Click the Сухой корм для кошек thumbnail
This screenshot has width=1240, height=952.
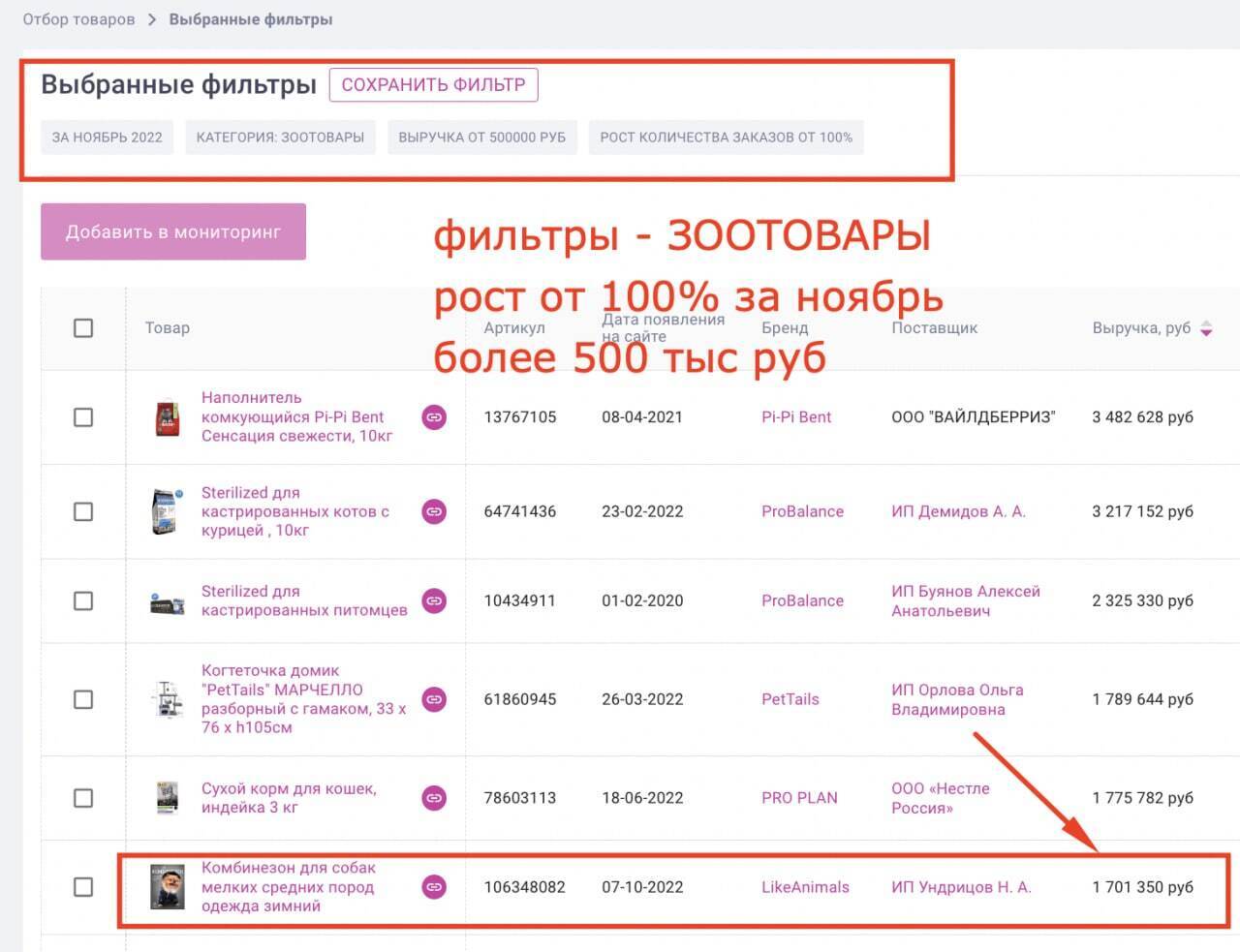tap(169, 798)
